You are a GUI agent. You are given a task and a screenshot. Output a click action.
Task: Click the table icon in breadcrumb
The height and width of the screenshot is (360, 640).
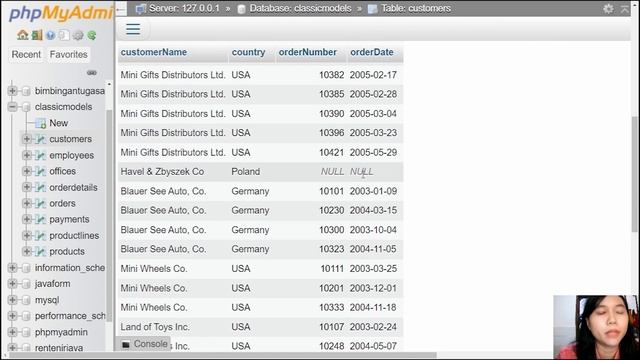[x=372, y=9]
